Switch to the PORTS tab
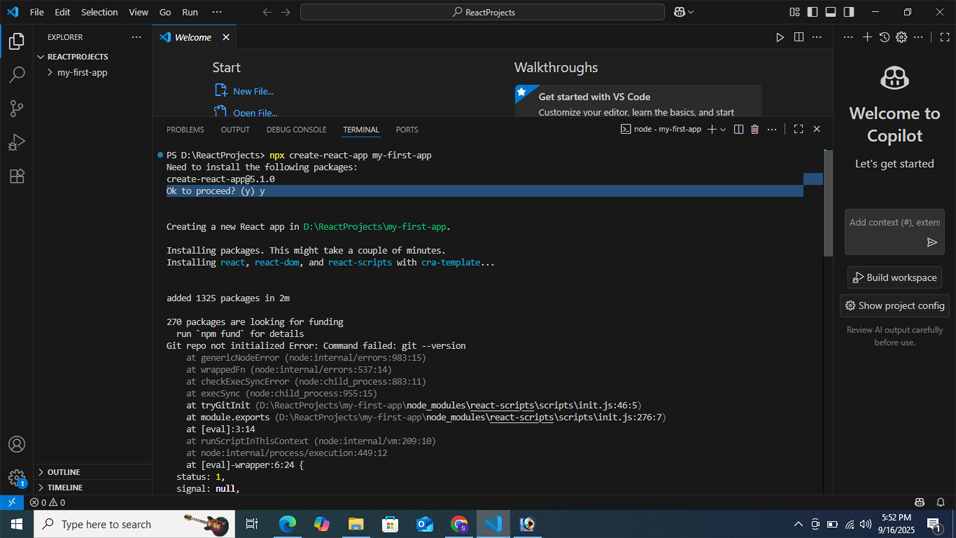The image size is (956, 538). tap(407, 129)
